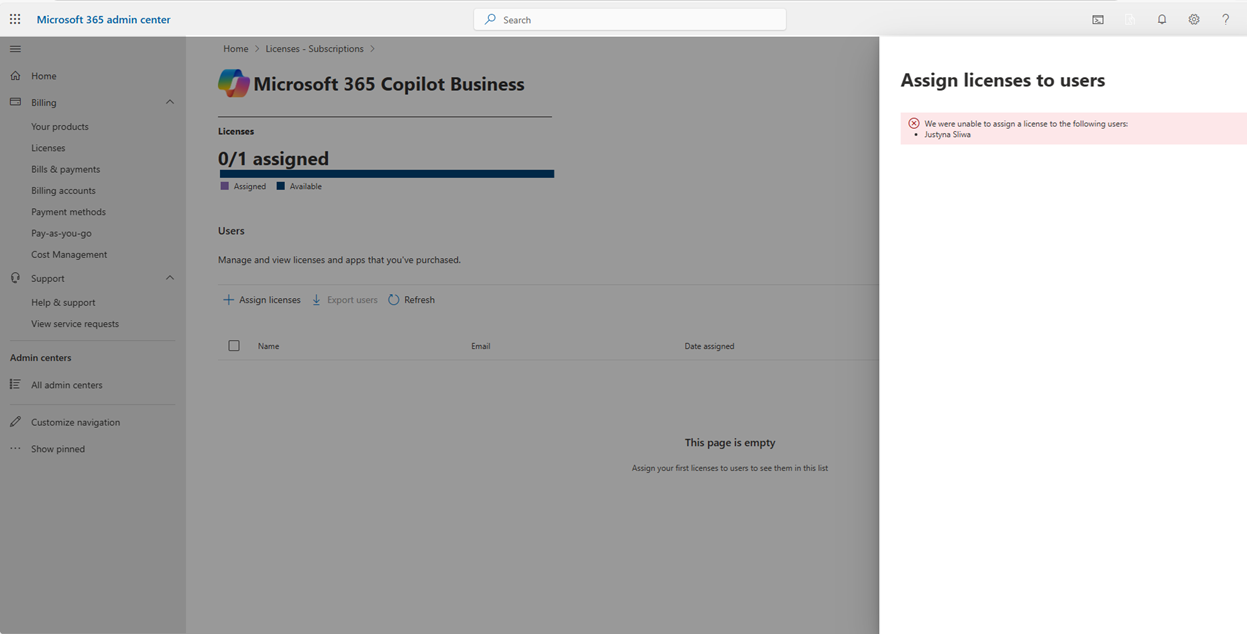Open Pay-as-you-go page
The height and width of the screenshot is (634, 1247).
tap(61, 233)
